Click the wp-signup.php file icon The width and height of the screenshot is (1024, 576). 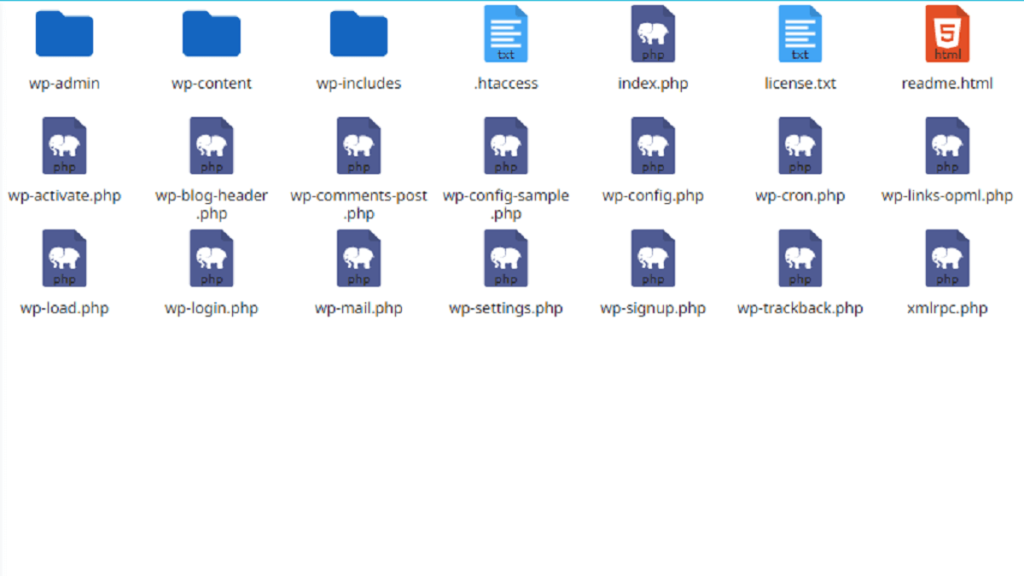click(x=653, y=258)
